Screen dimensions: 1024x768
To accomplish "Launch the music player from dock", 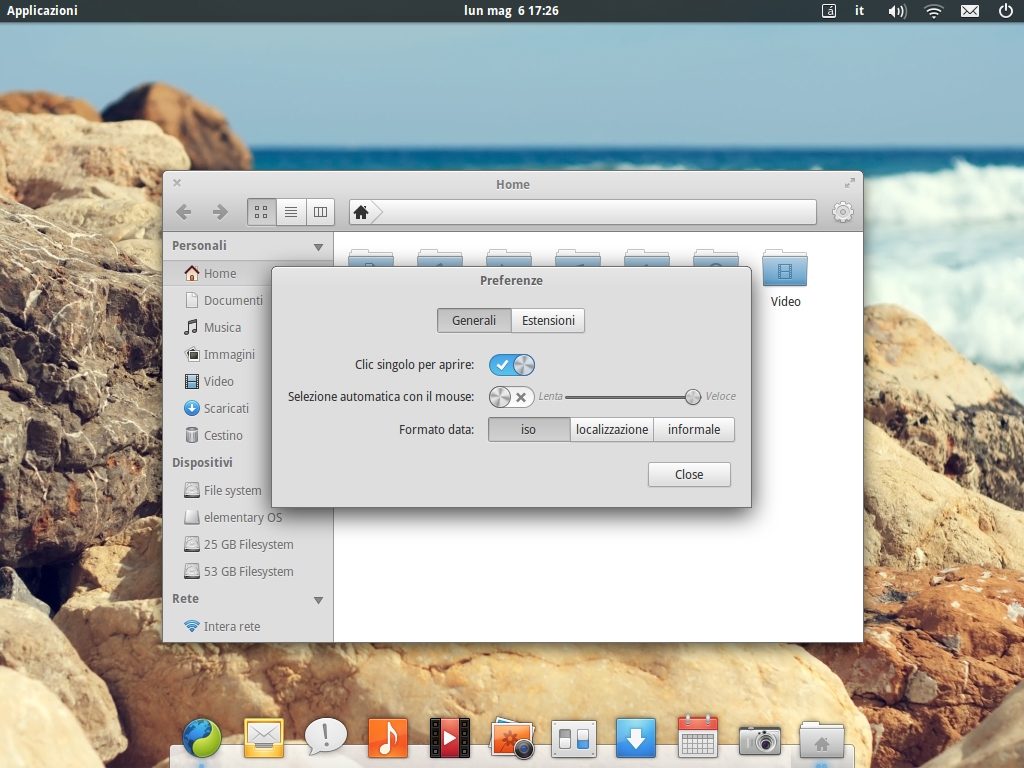I will pyautogui.click(x=388, y=739).
